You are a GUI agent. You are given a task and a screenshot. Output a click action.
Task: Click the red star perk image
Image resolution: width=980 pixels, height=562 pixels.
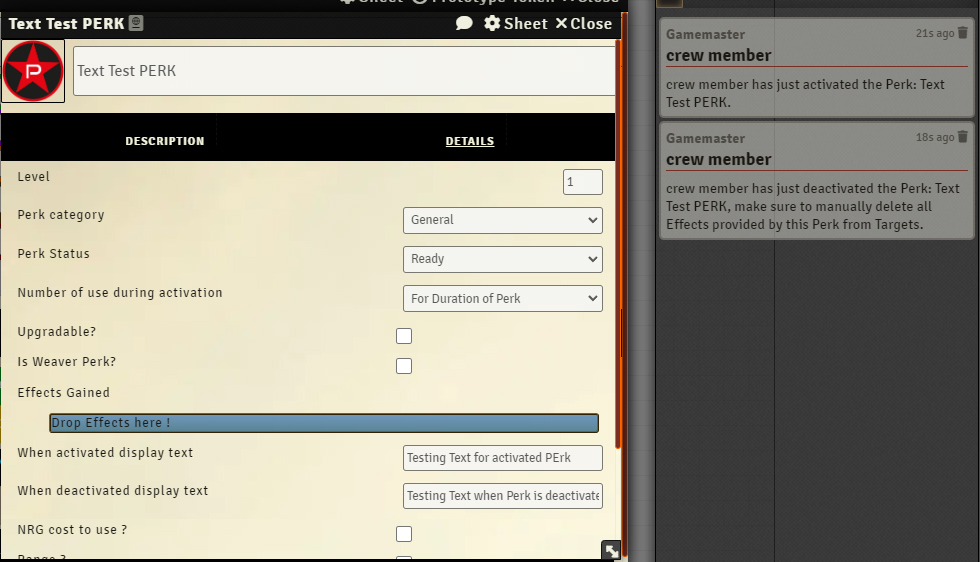click(x=33, y=71)
